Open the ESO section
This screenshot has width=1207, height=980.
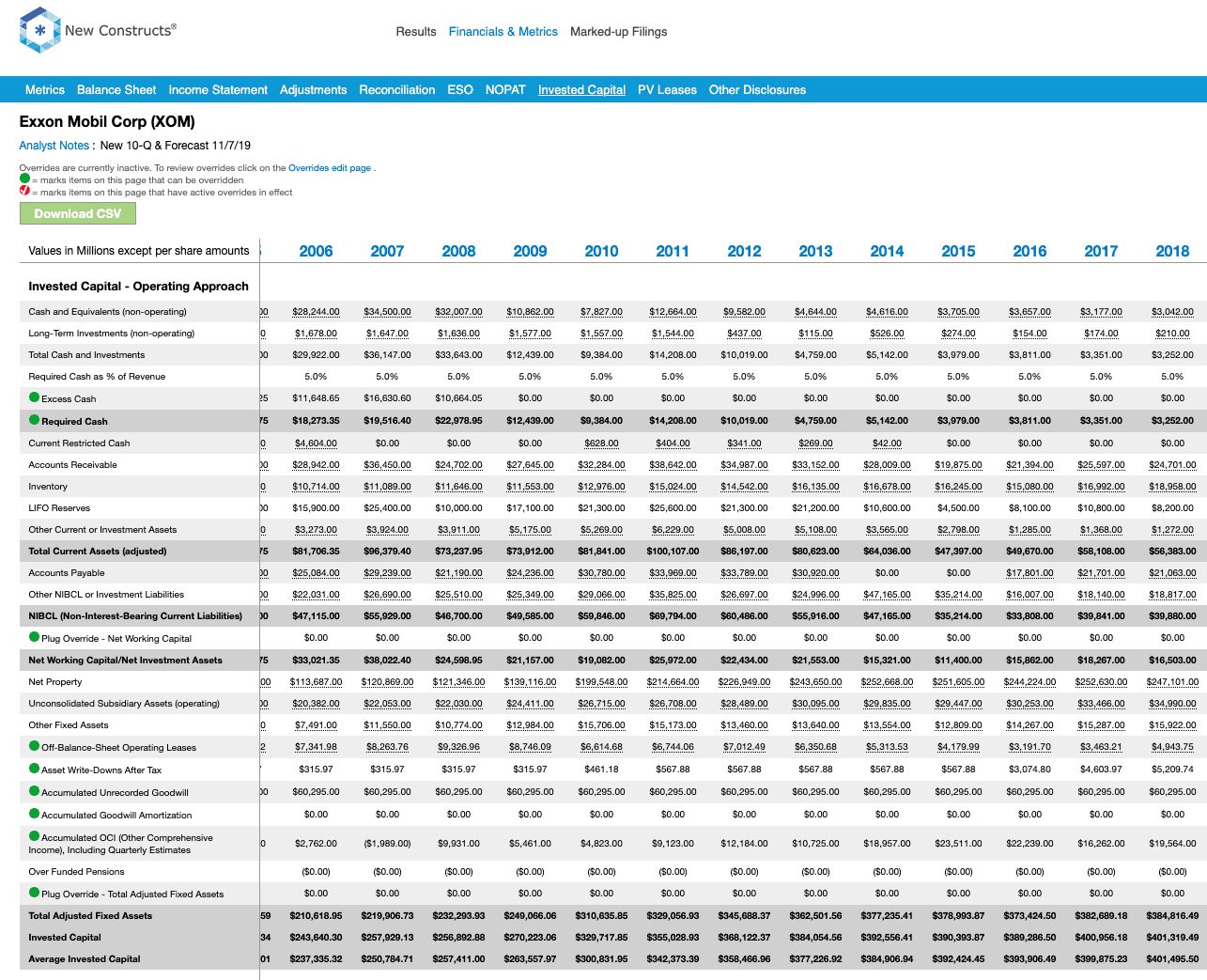pyautogui.click(x=460, y=90)
